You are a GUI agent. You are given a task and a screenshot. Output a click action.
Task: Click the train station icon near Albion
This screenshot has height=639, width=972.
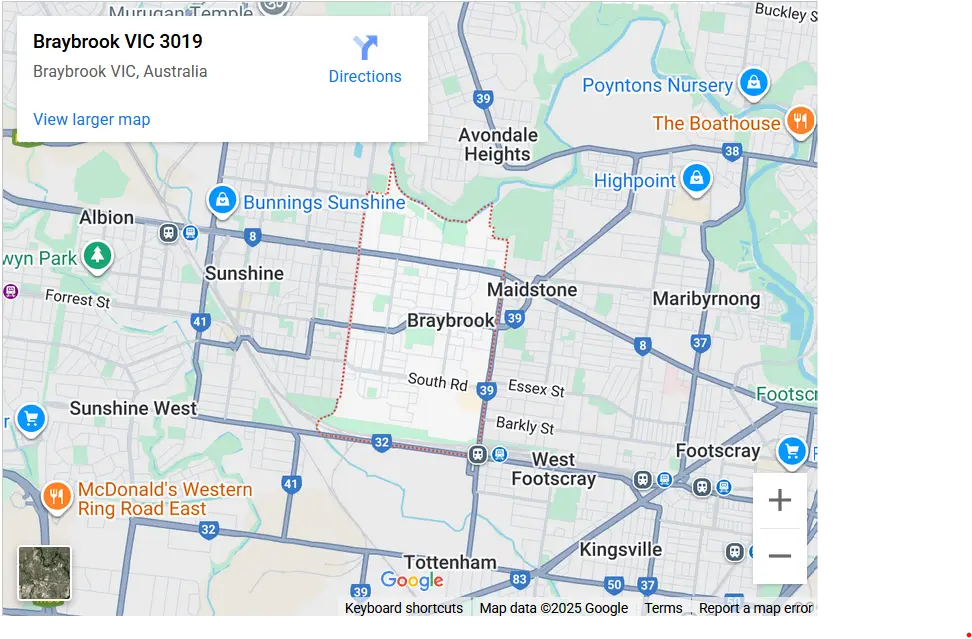click(x=170, y=231)
